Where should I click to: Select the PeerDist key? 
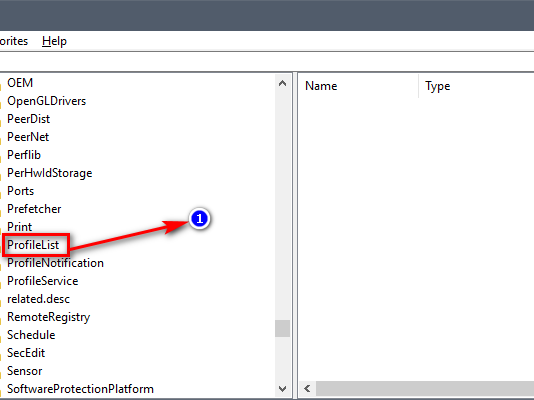[x=29, y=119]
